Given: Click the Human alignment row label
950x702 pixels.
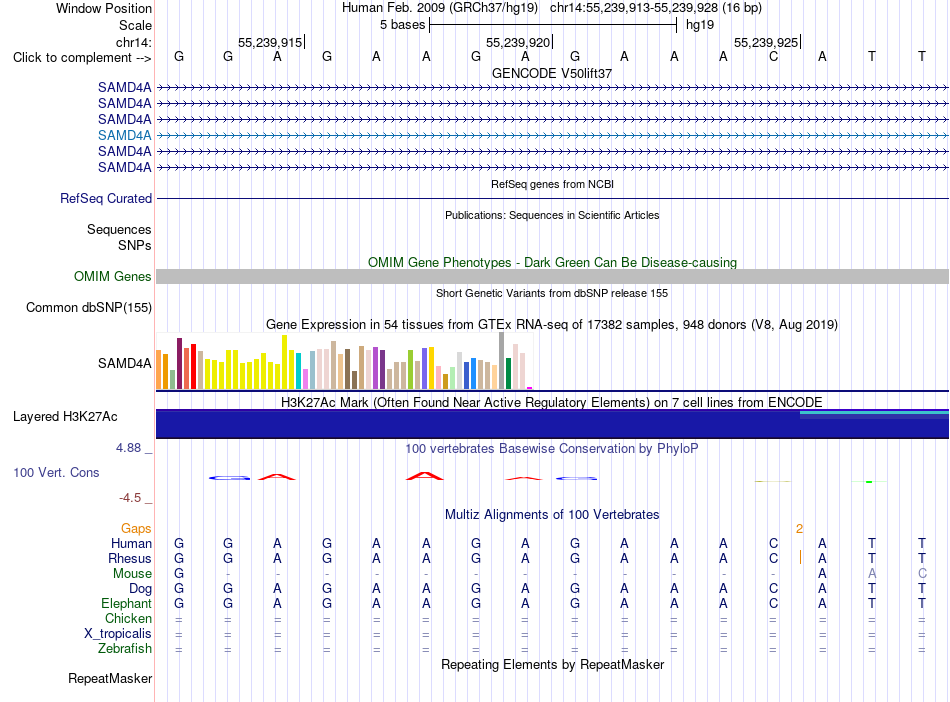Looking at the screenshot, I should click(131, 544).
